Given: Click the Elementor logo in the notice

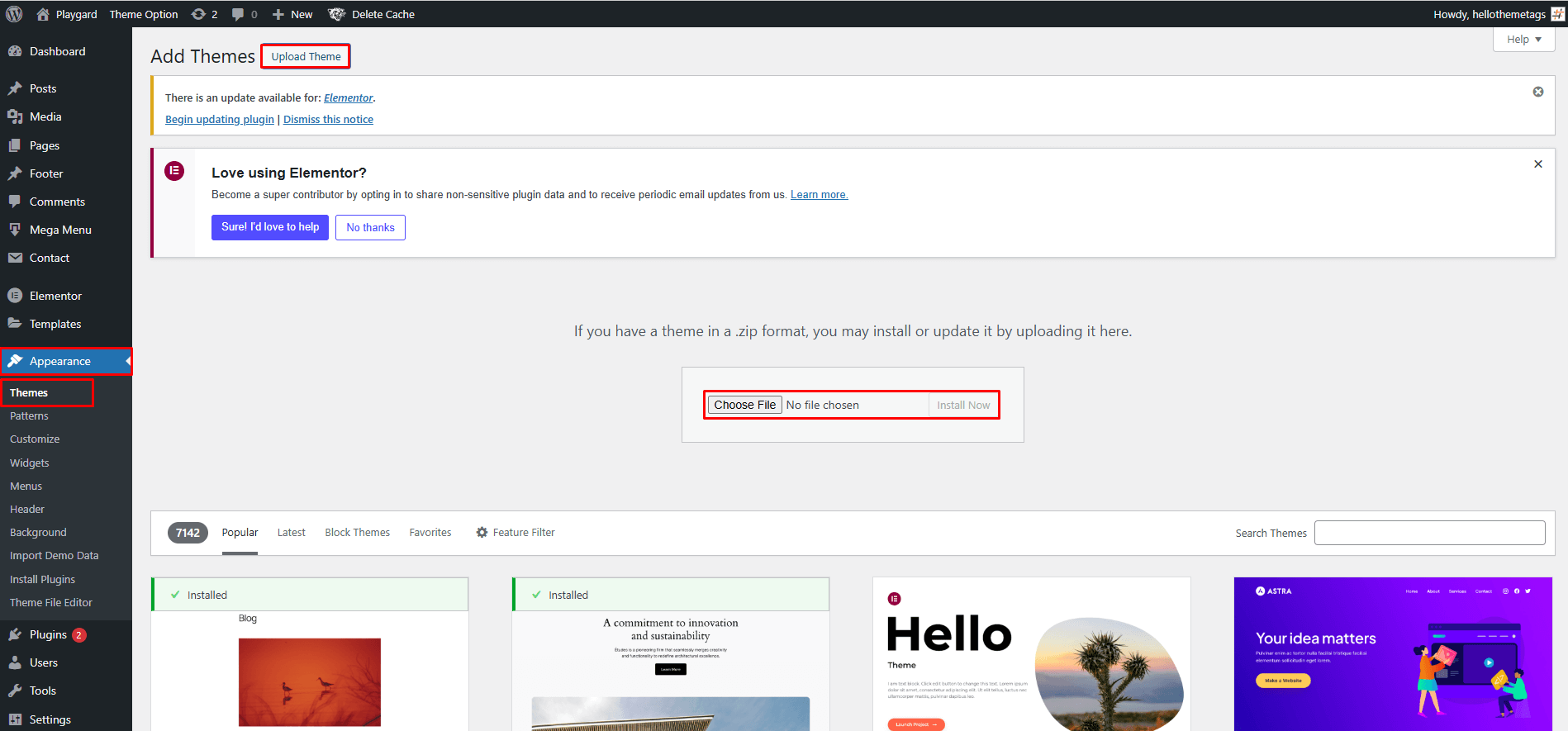Looking at the screenshot, I should (174, 171).
